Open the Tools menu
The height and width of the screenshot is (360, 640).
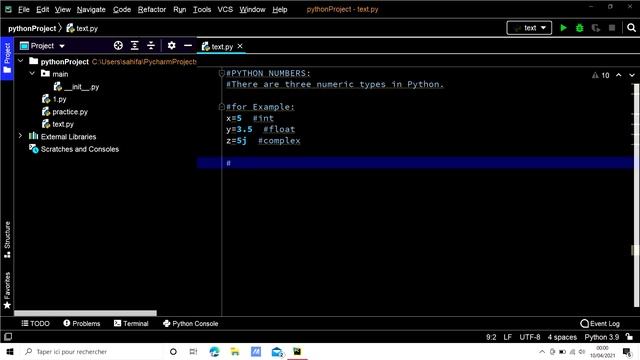(x=202, y=9)
